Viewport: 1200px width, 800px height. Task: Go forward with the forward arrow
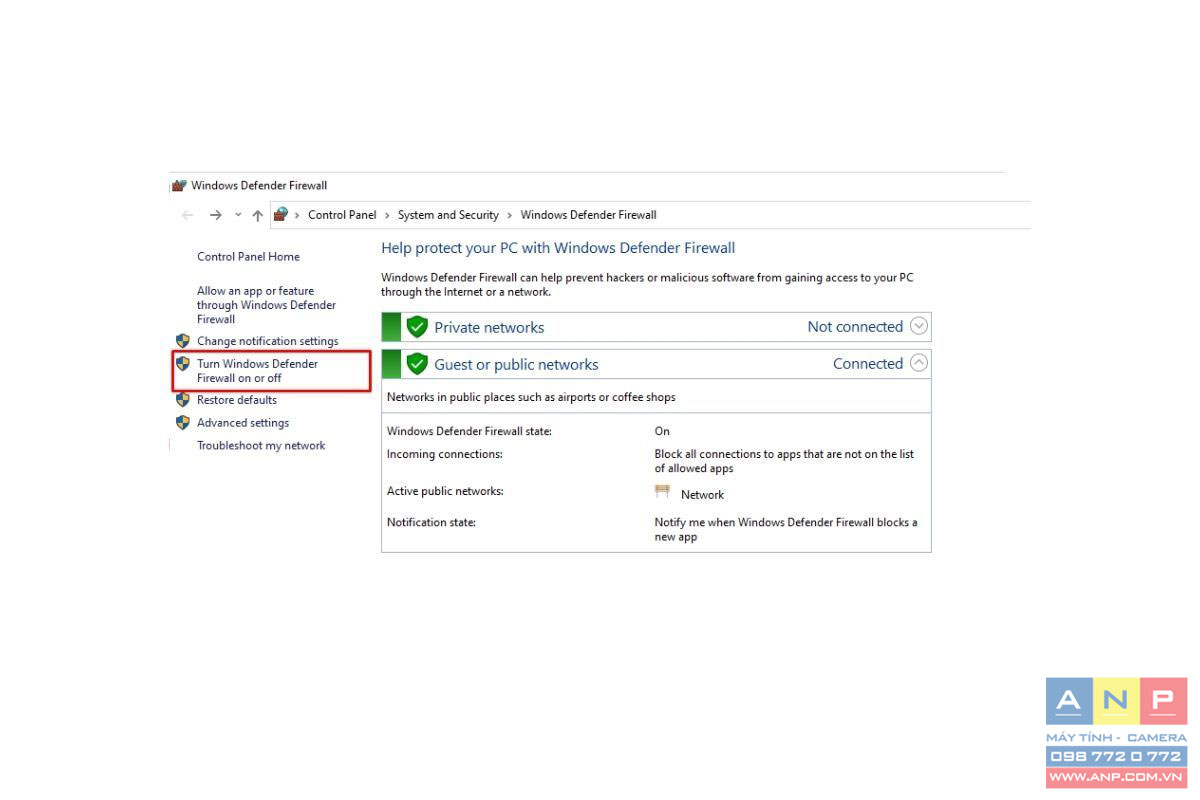[x=215, y=215]
